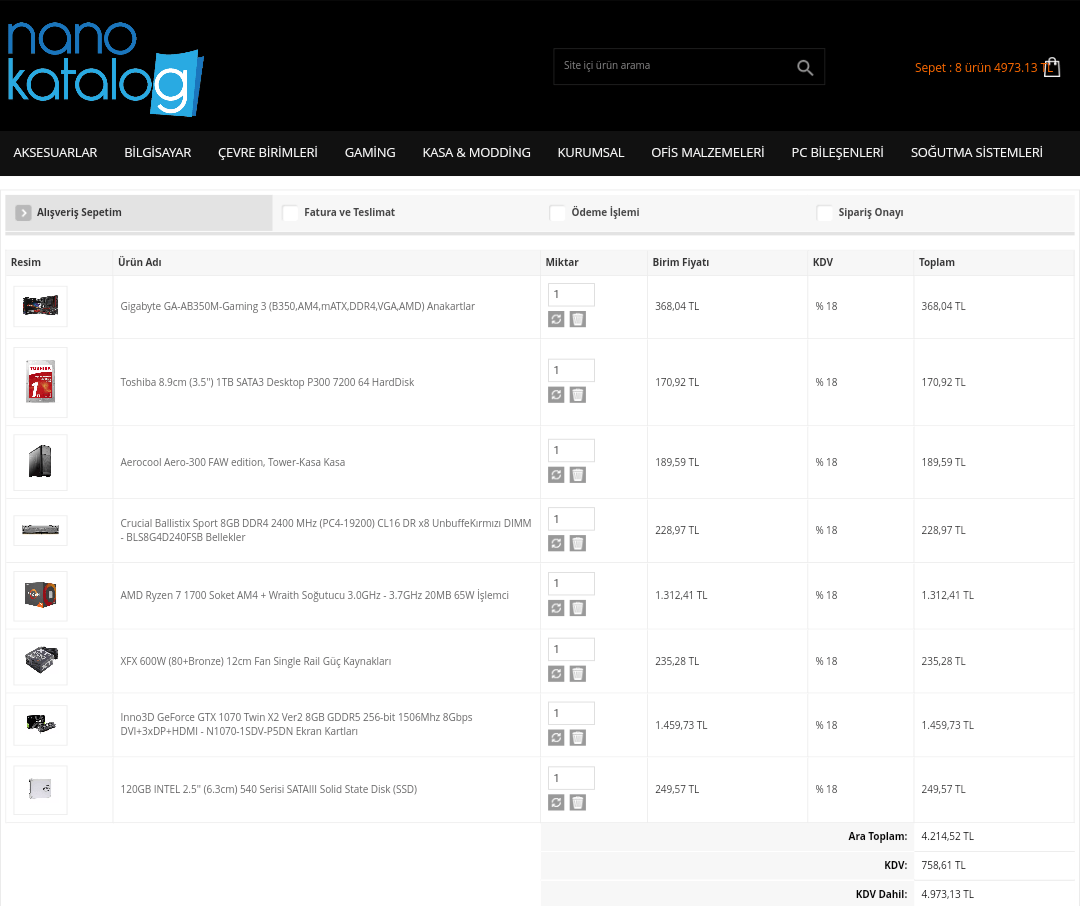Screen dimensions: 1080x906
Task: Click Inno3D graphics card thumbnail
Action: (41, 725)
